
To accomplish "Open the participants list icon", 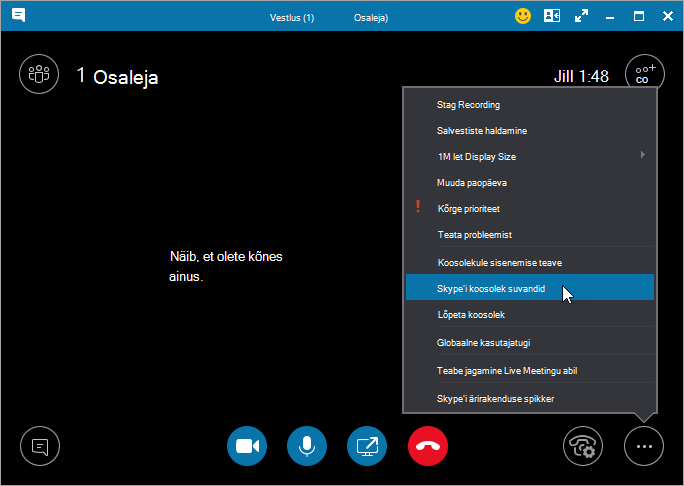I will tap(39, 74).
